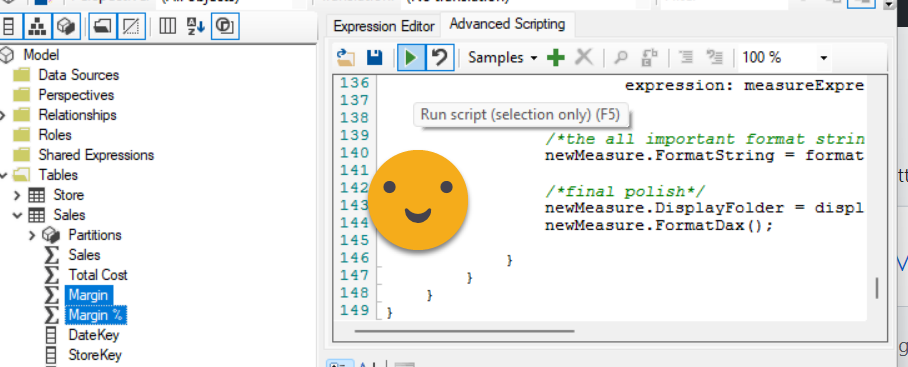
Task: Select the Total Cost measure
Action: pyautogui.click(x=98, y=275)
